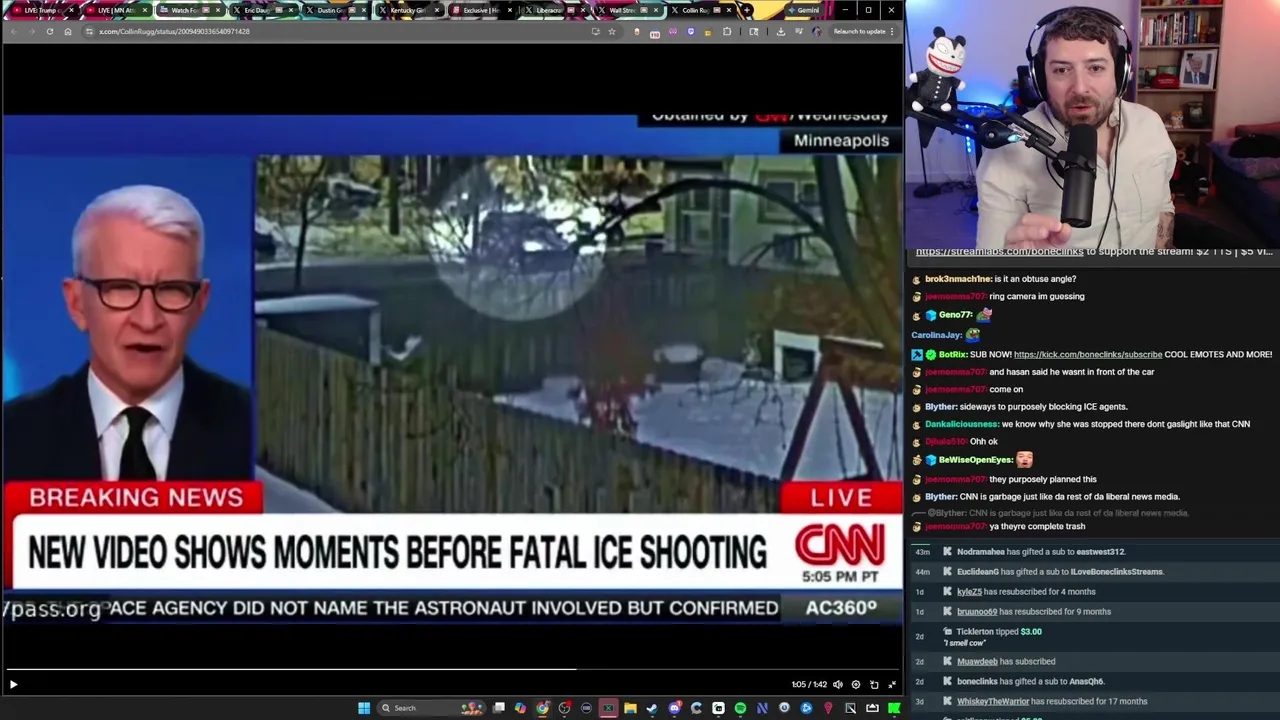Open the Windows Start menu
1280x720 pixels.
coord(364,708)
